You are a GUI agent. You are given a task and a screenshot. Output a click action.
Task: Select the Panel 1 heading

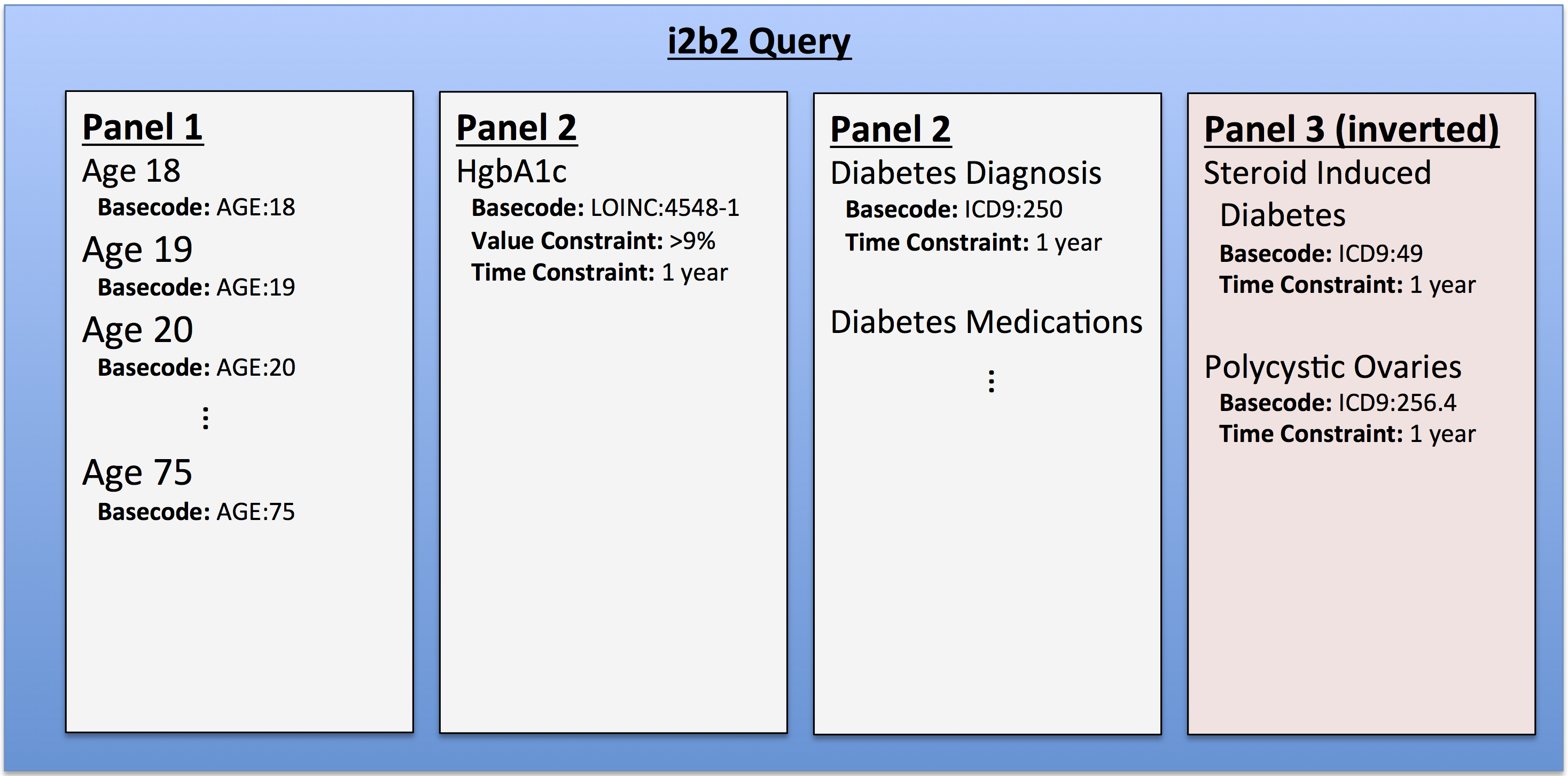pos(143,127)
